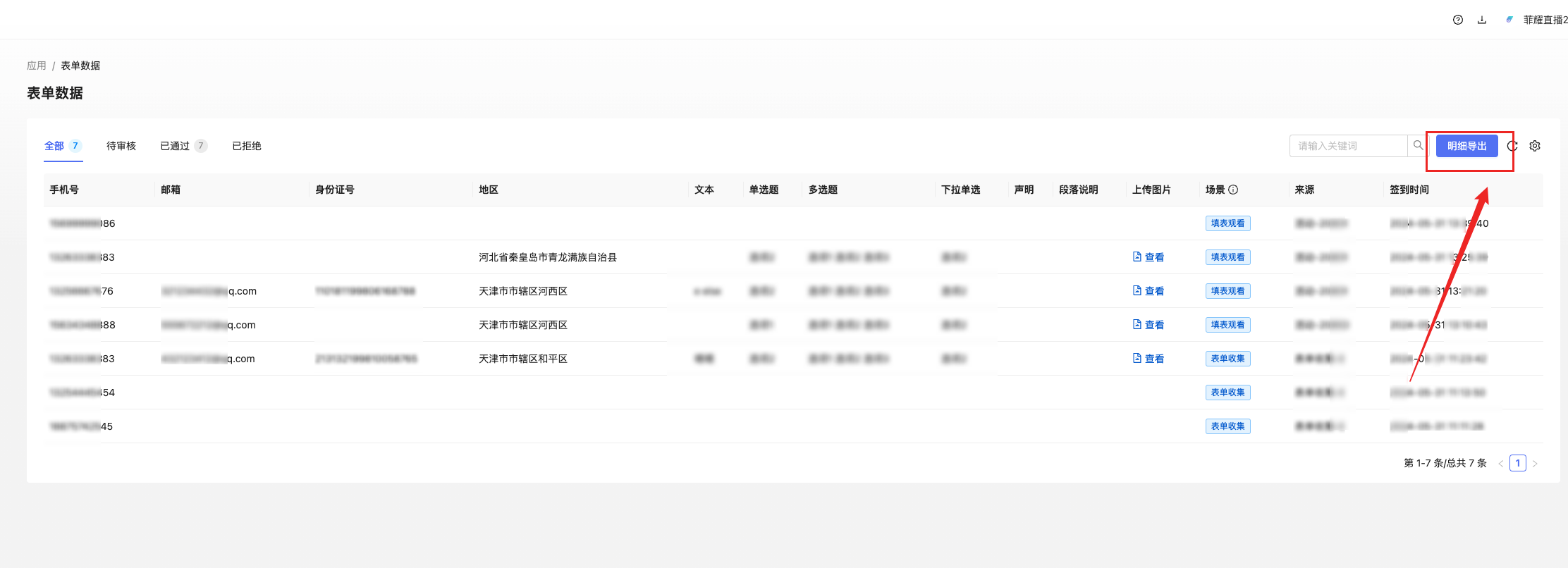Click 查看 in 天津市市辖区和平区 row
This screenshot has width=1568, height=568.
[1149, 359]
